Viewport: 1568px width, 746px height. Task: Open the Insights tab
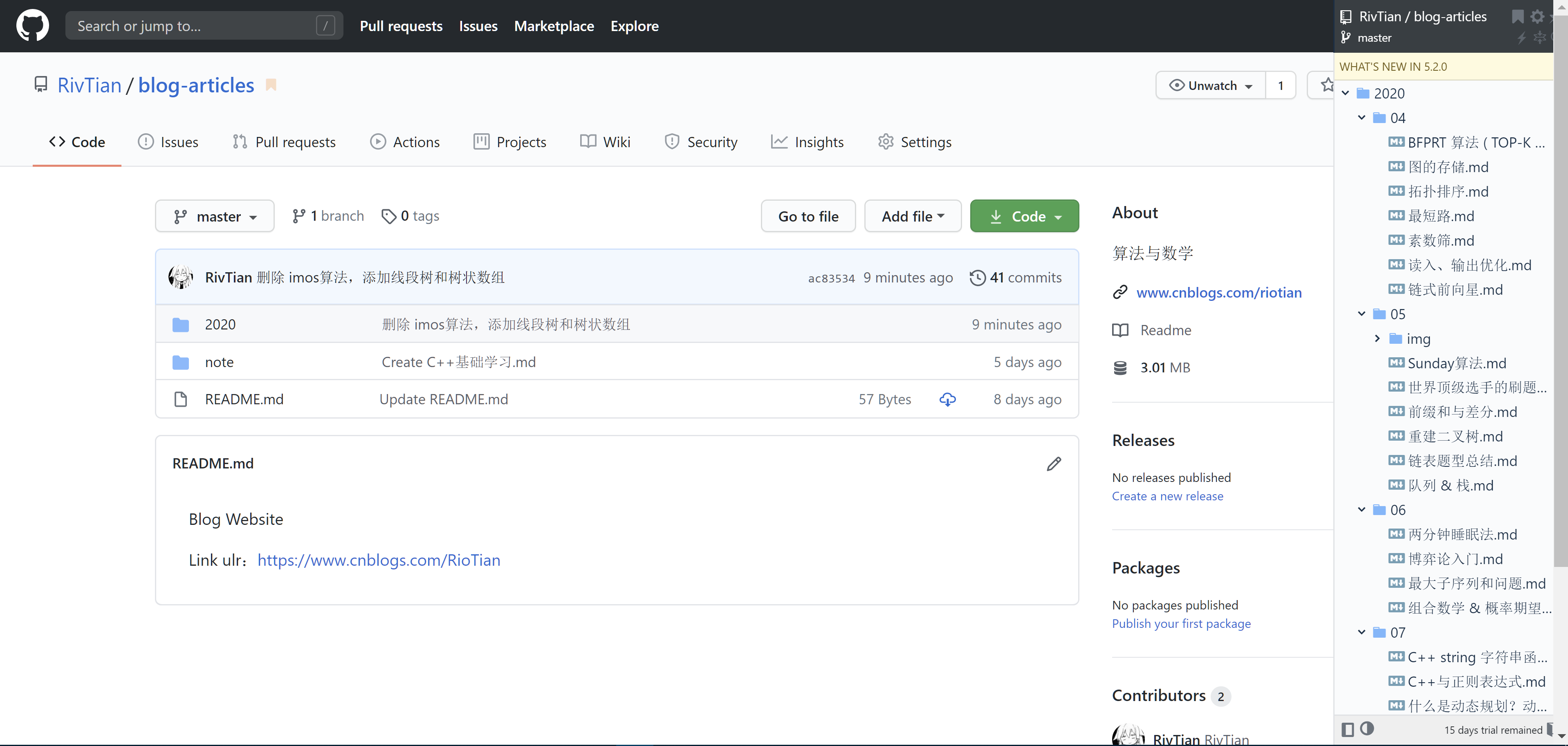(807, 142)
